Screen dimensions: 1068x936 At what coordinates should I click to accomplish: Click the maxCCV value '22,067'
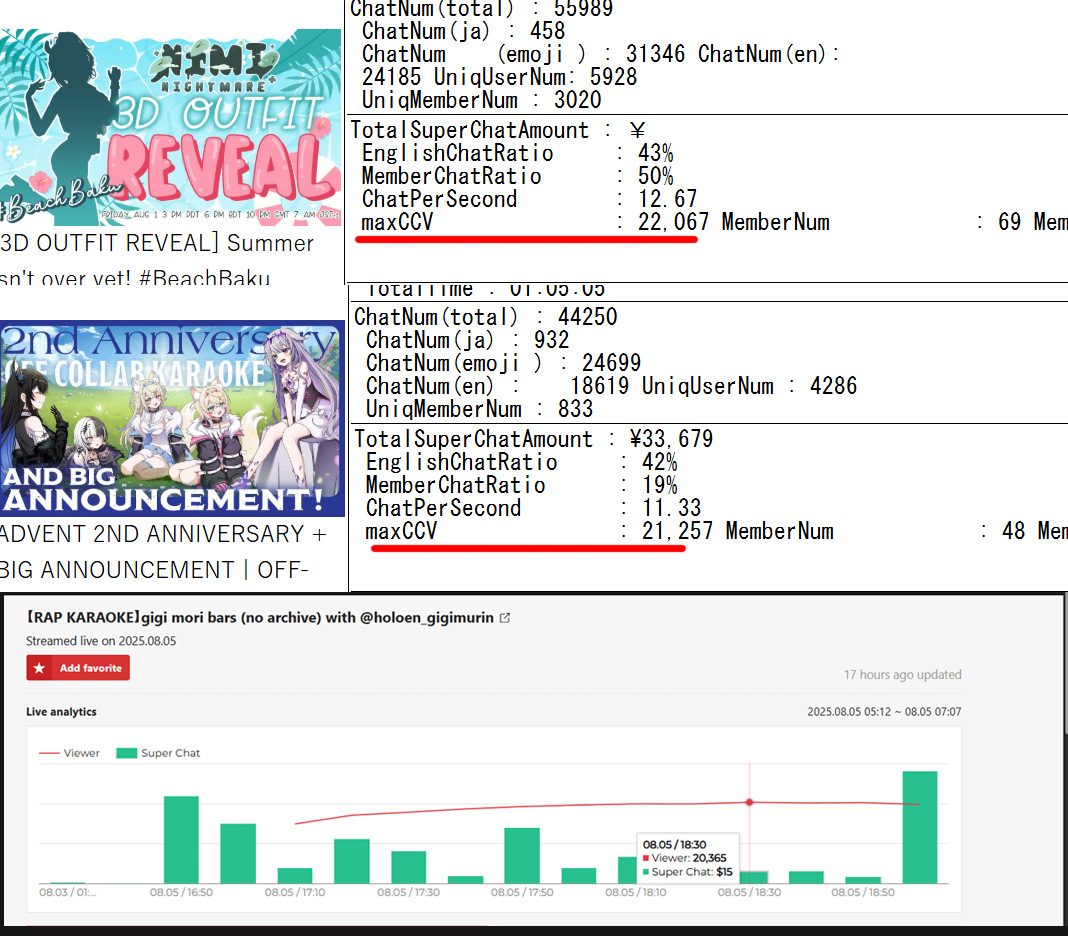coord(673,222)
